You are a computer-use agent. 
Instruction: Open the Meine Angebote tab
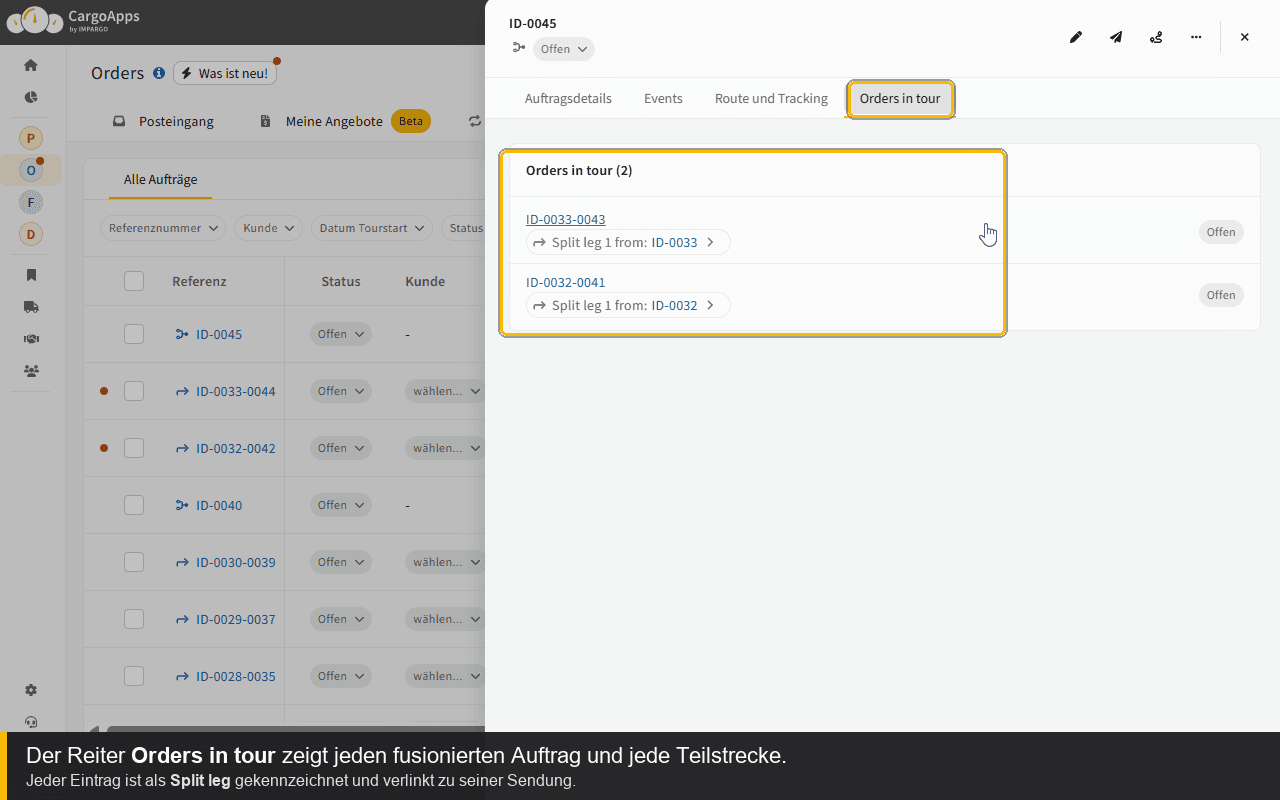(x=345, y=121)
